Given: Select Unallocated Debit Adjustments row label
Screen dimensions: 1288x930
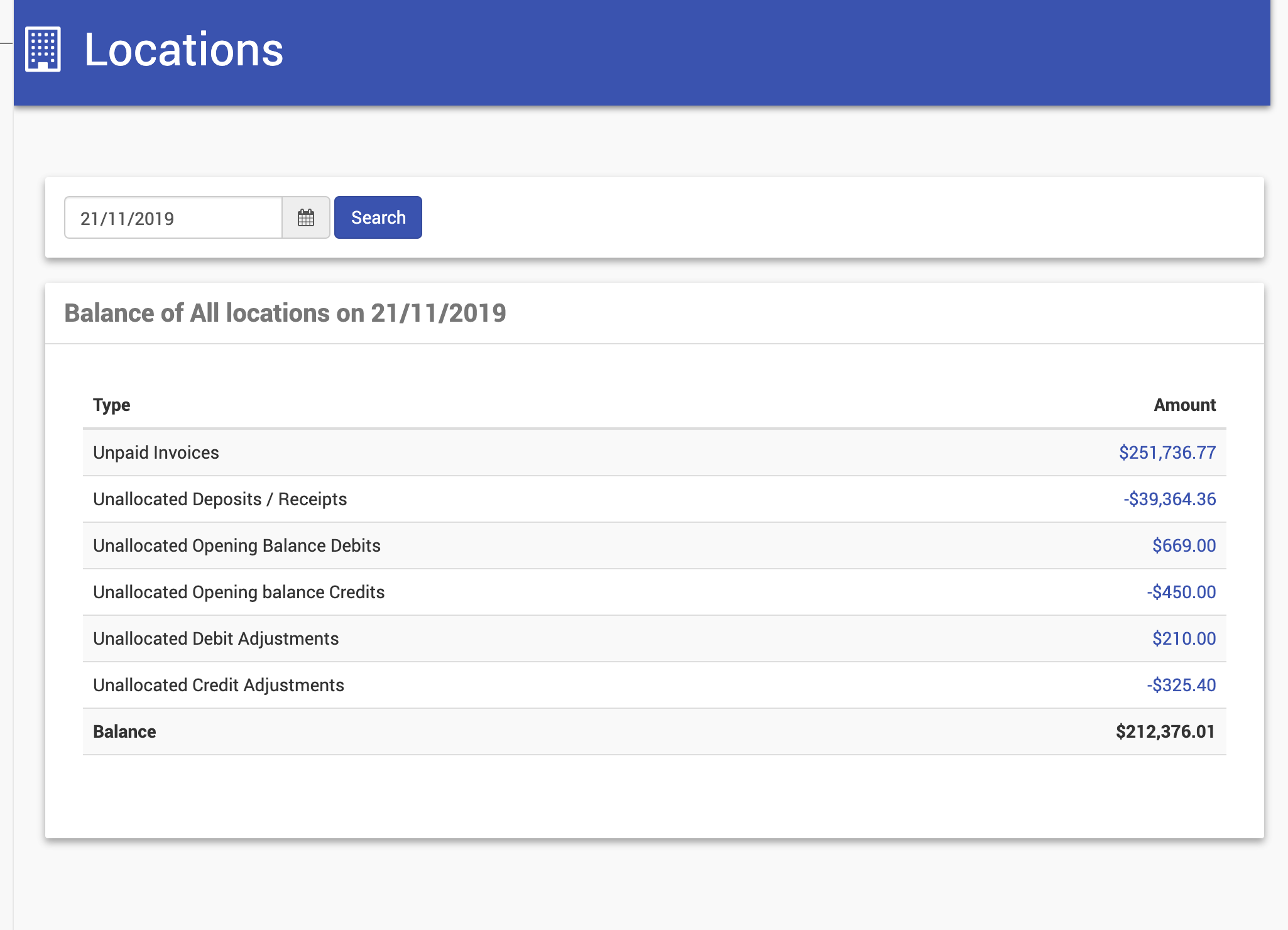Looking at the screenshot, I should coord(216,638).
